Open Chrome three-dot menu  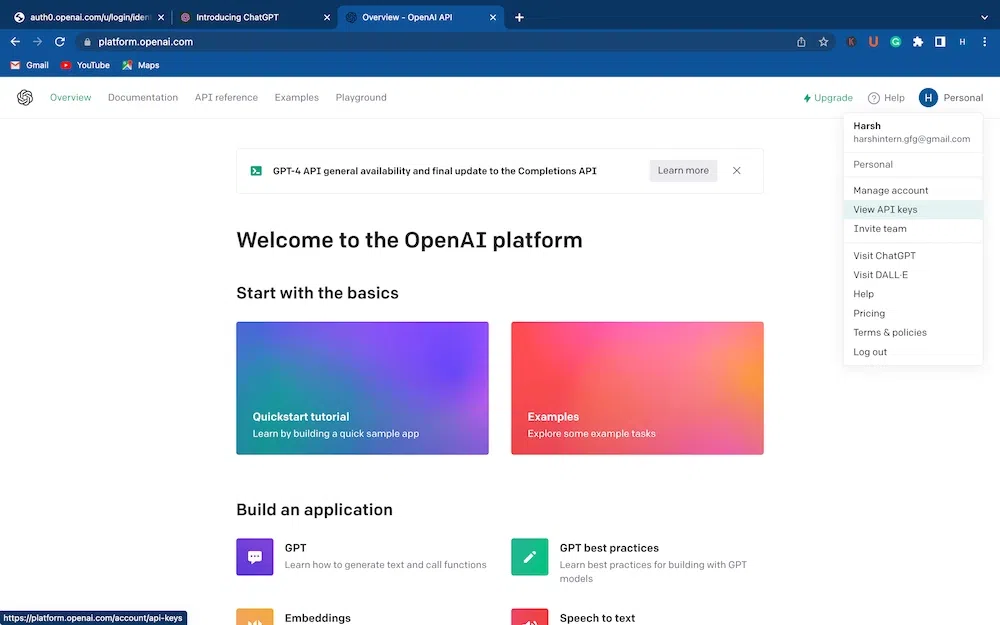985,41
